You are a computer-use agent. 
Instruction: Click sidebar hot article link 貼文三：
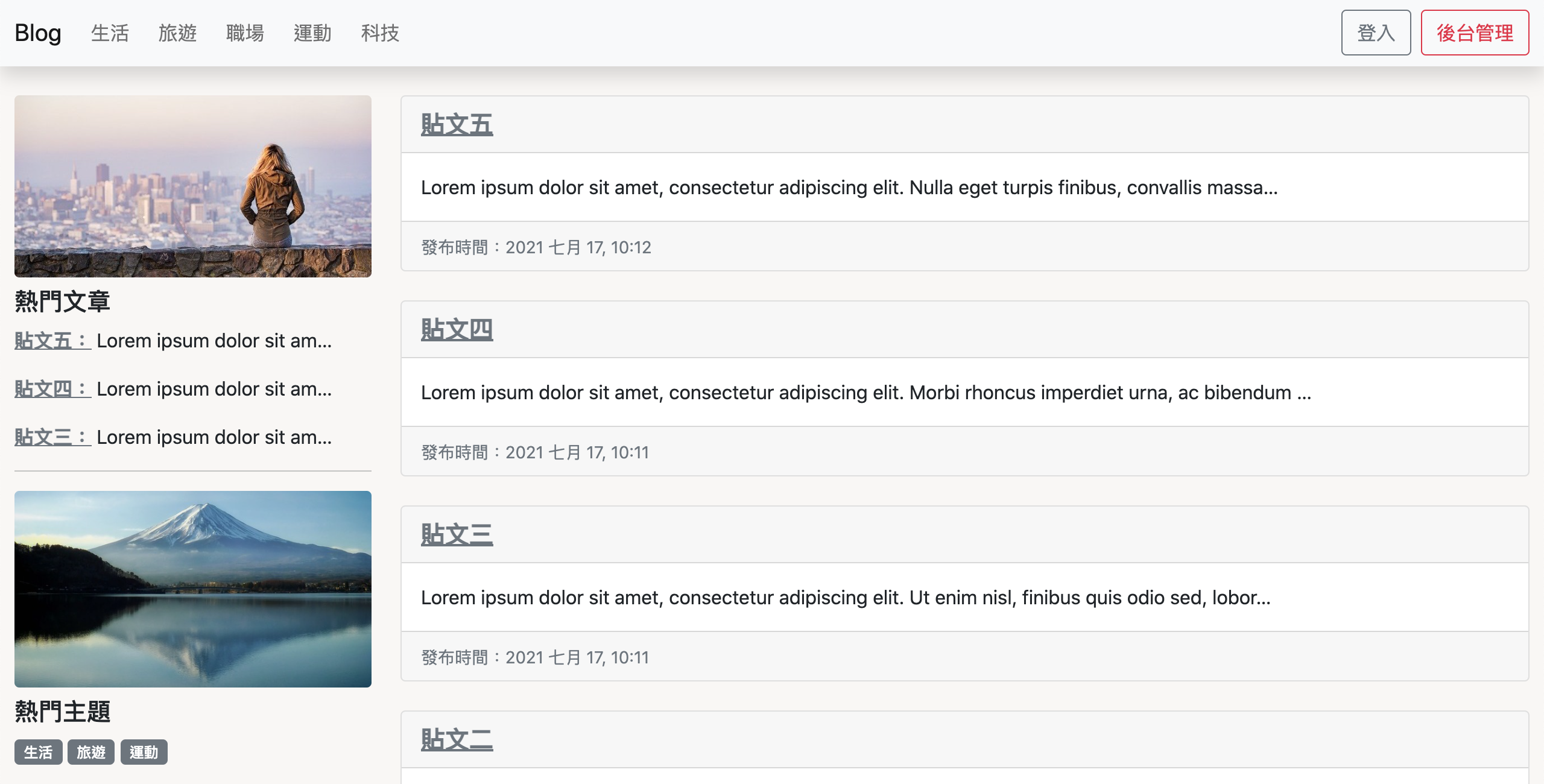[52, 437]
